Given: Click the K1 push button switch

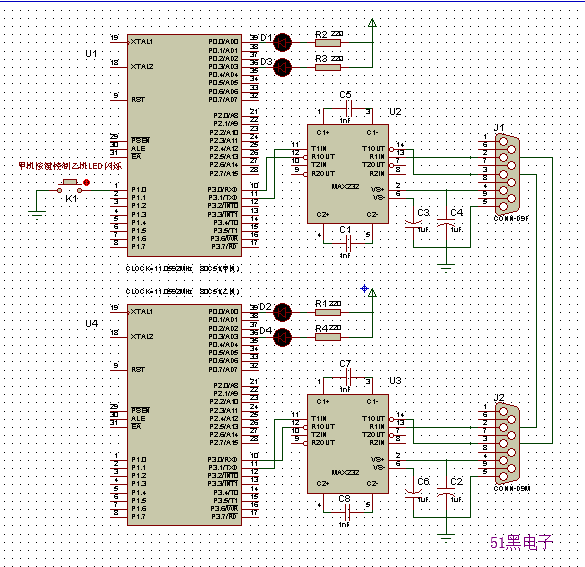Looking at the screenshot, I should point(69,187).
